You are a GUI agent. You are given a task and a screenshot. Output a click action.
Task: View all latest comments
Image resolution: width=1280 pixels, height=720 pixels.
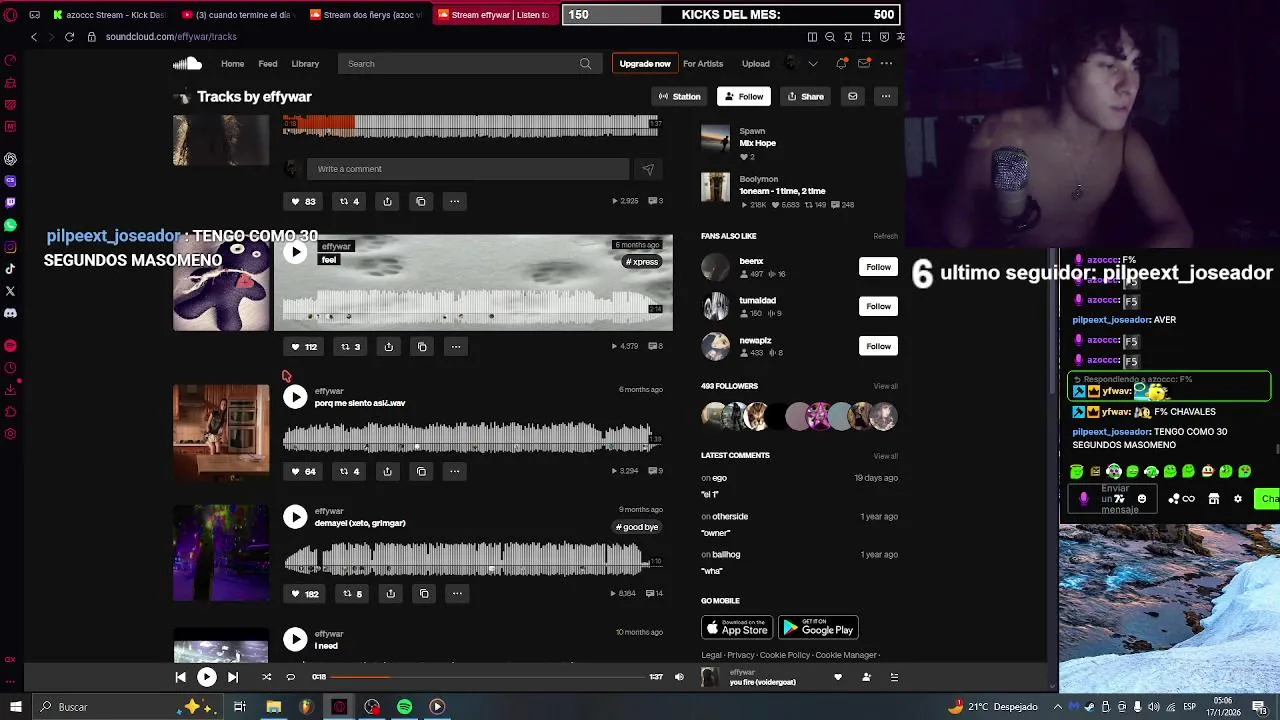(x=885, y=456)
